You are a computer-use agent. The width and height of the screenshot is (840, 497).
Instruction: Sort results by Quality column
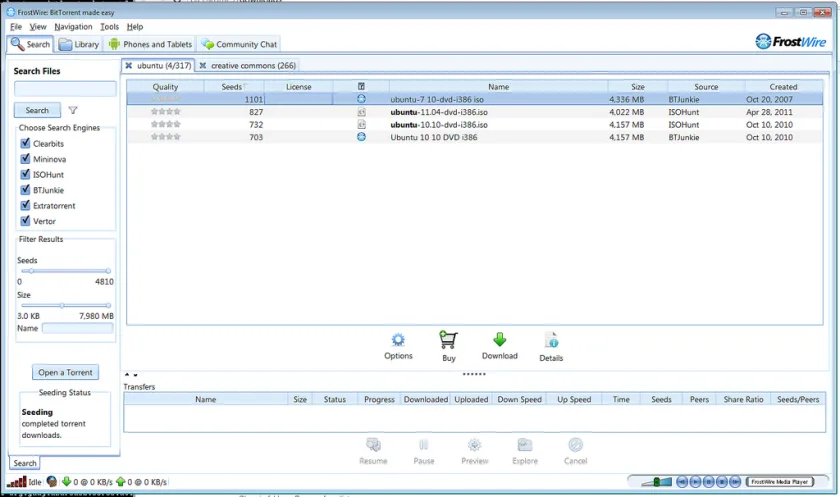tap(165, 86)
